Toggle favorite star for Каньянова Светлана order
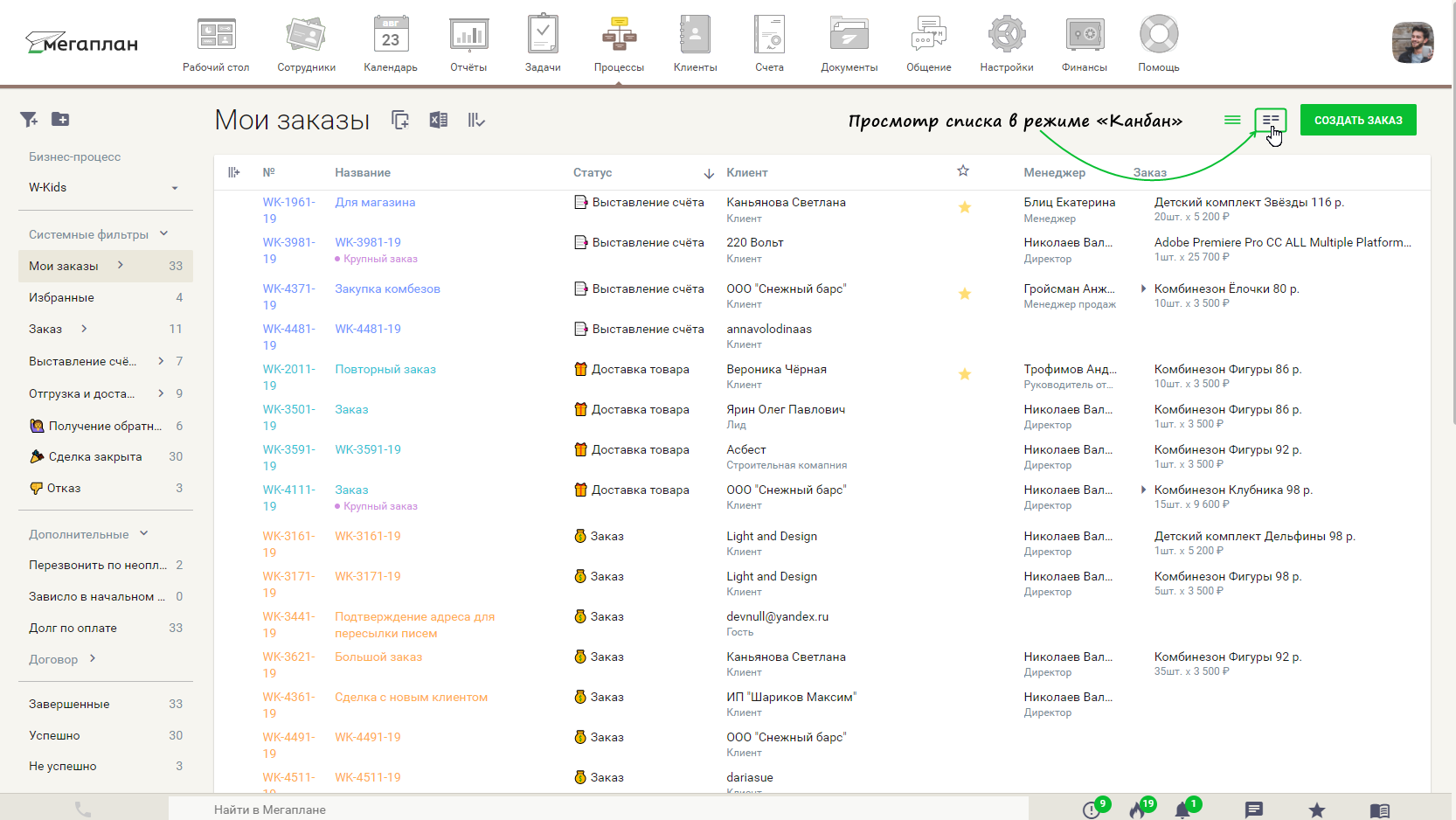This screenshot has width=1456, height=820. pos(965,207)
